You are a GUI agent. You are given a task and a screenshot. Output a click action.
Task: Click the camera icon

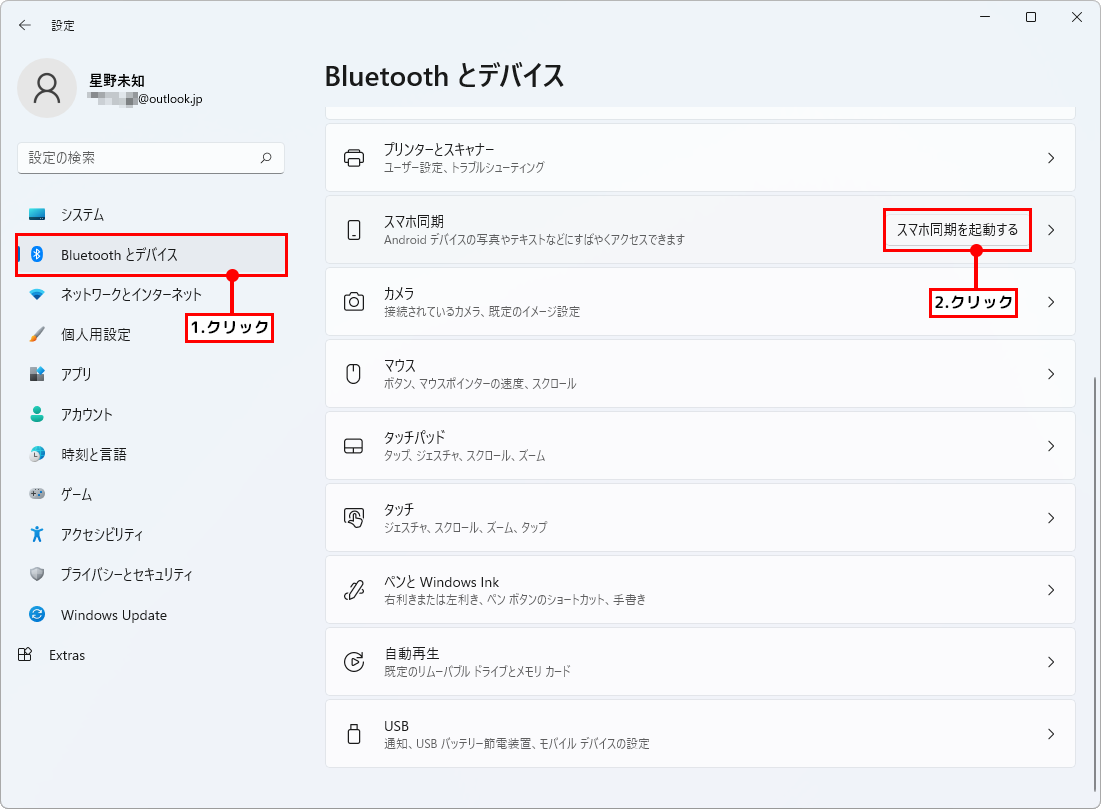[x=354, y=302]
